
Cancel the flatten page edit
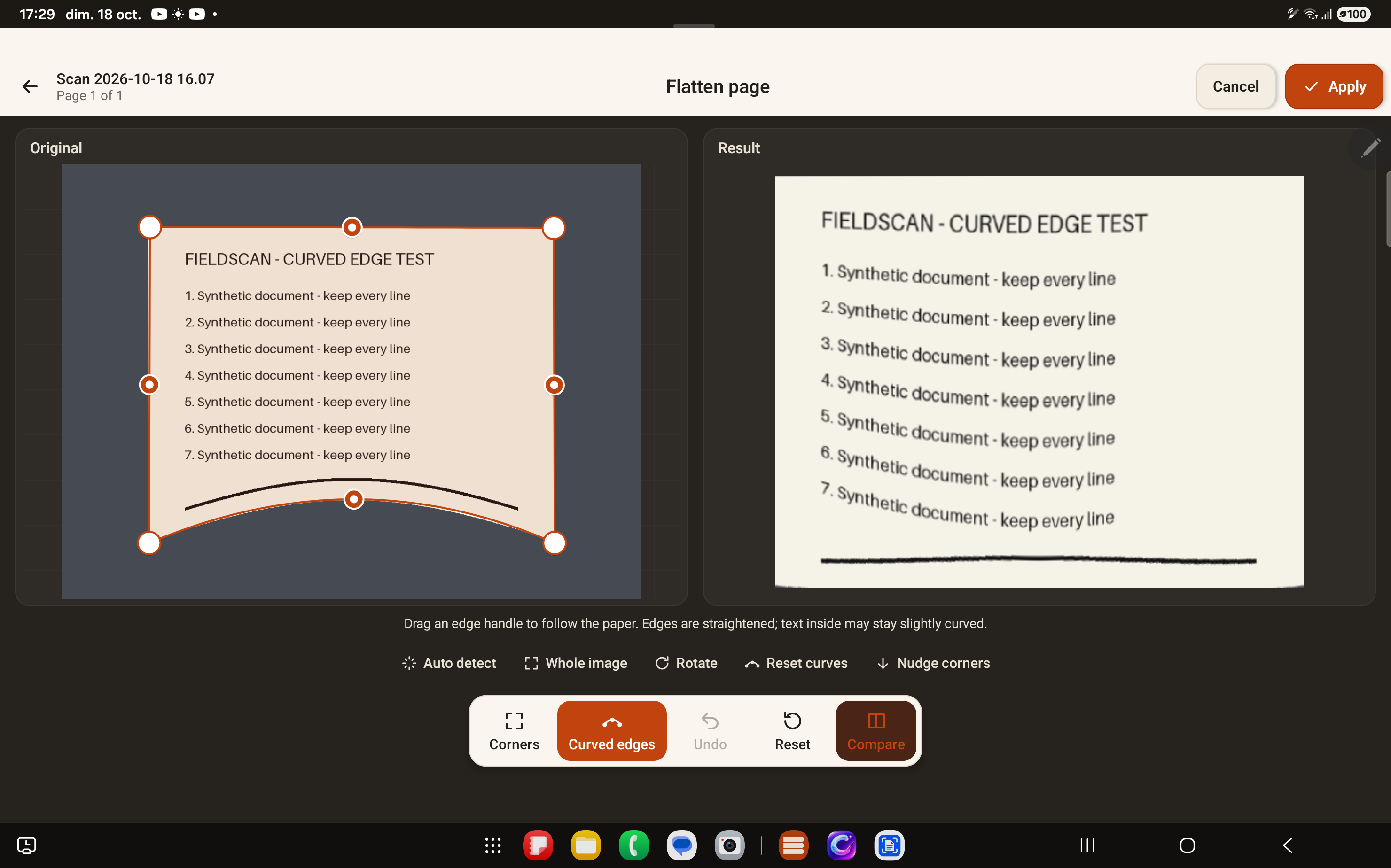[1235, 87]
